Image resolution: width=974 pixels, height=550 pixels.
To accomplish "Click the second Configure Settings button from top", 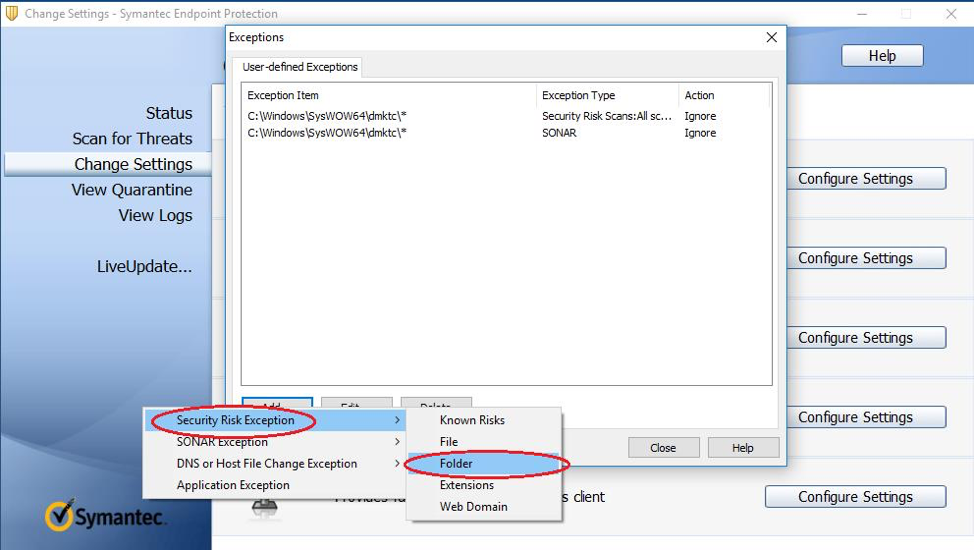I will (866, 259).
